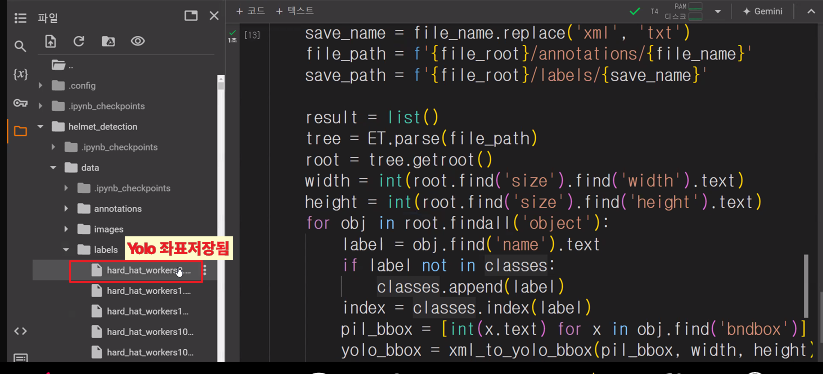Screen dimensions: 823x374
Task: Open the runtime options dropdown arrow
Action: pyautogui.click(x=718, y=11)
